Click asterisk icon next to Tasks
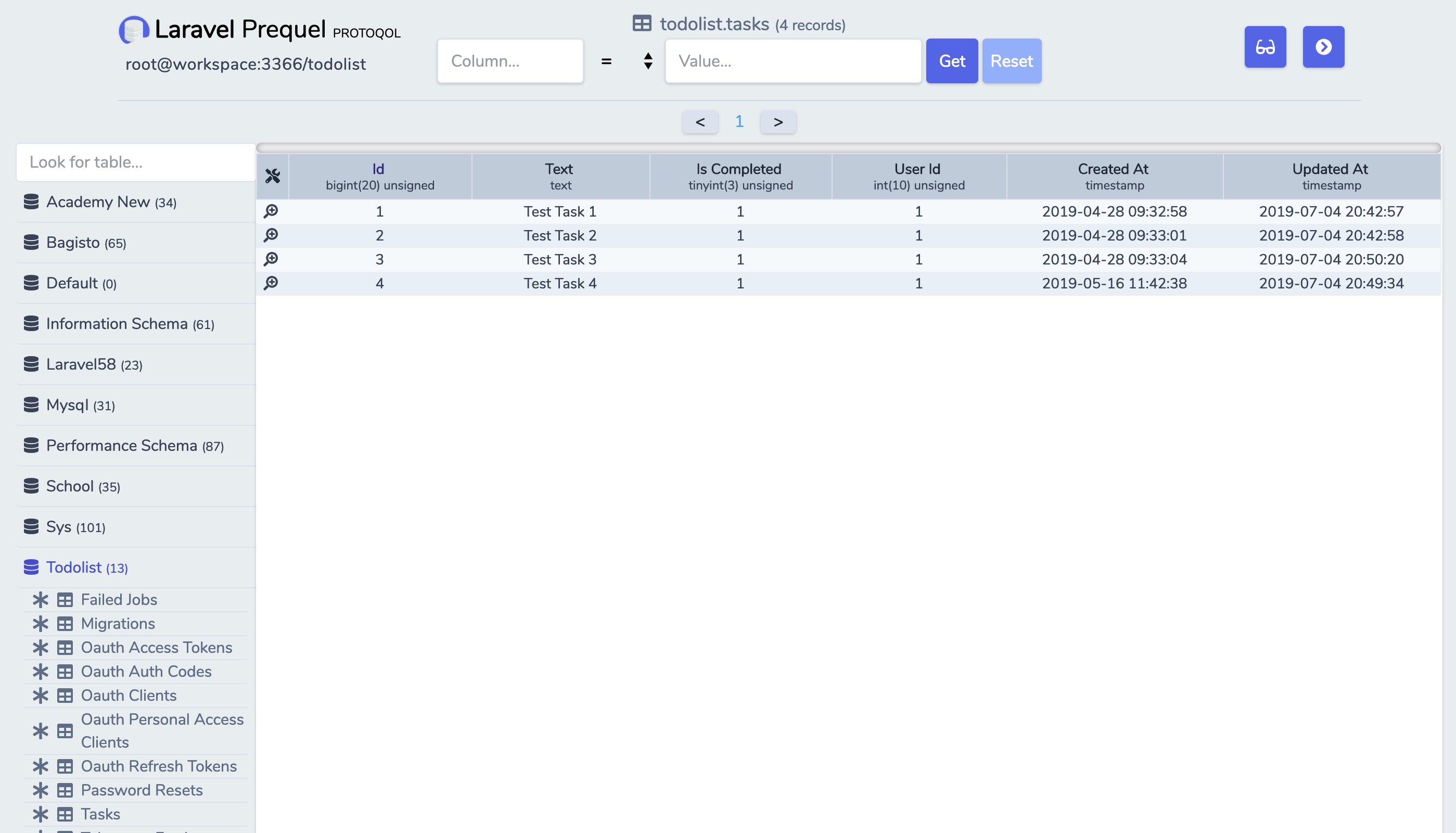This screenshot has height=833, width=1456. point(41,815)
